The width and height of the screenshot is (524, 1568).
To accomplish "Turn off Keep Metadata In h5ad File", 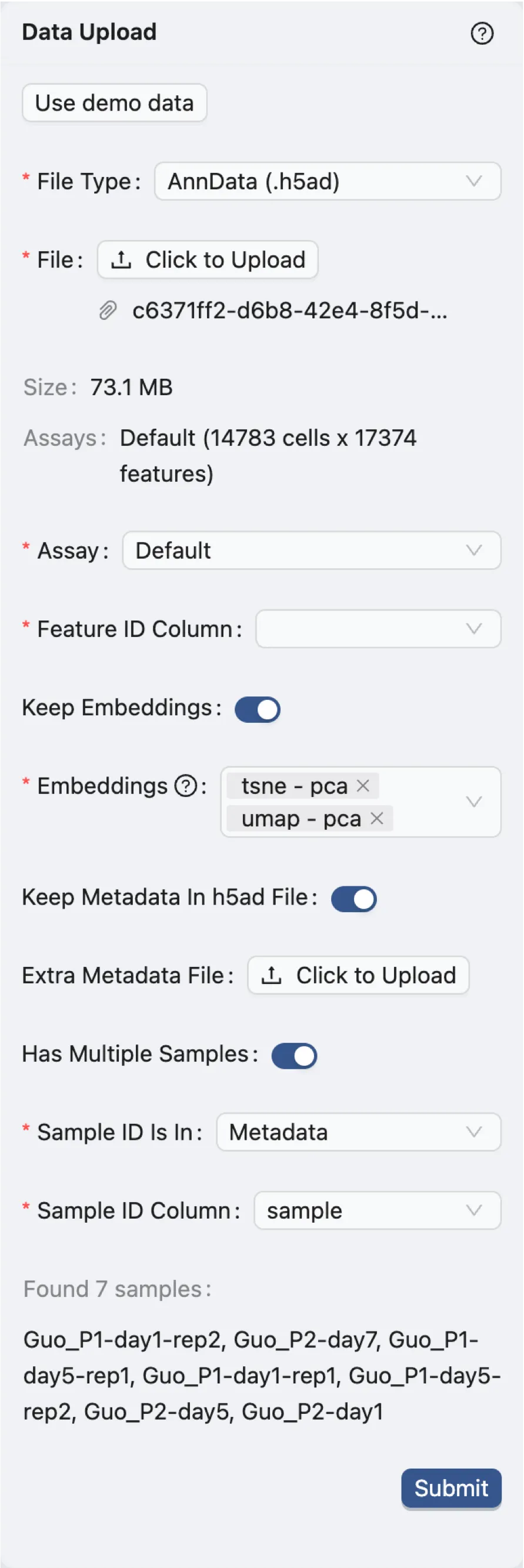I will click(x=353, y=899).
